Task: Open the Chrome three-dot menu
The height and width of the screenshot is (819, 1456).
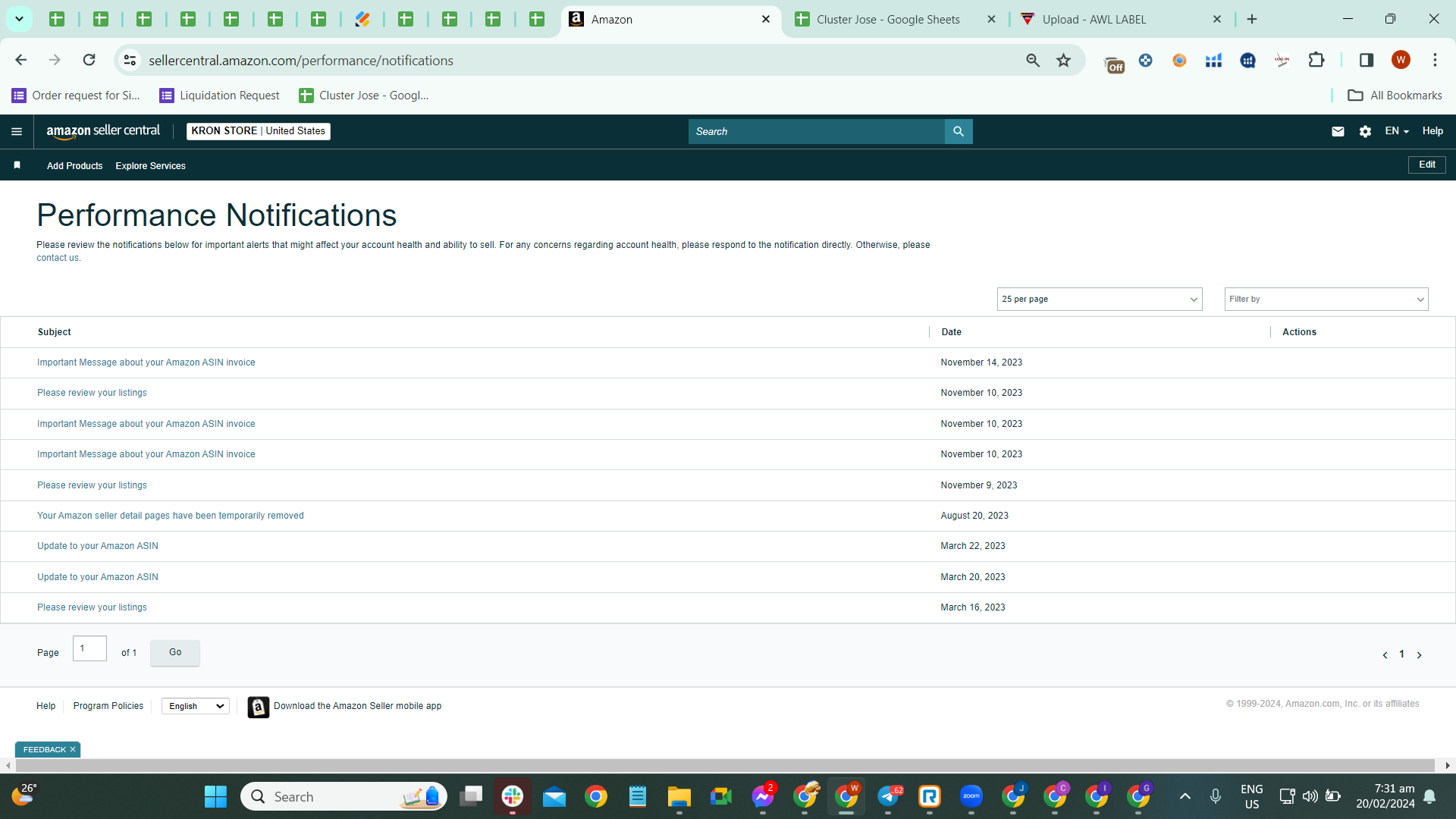Action: 1435,60
